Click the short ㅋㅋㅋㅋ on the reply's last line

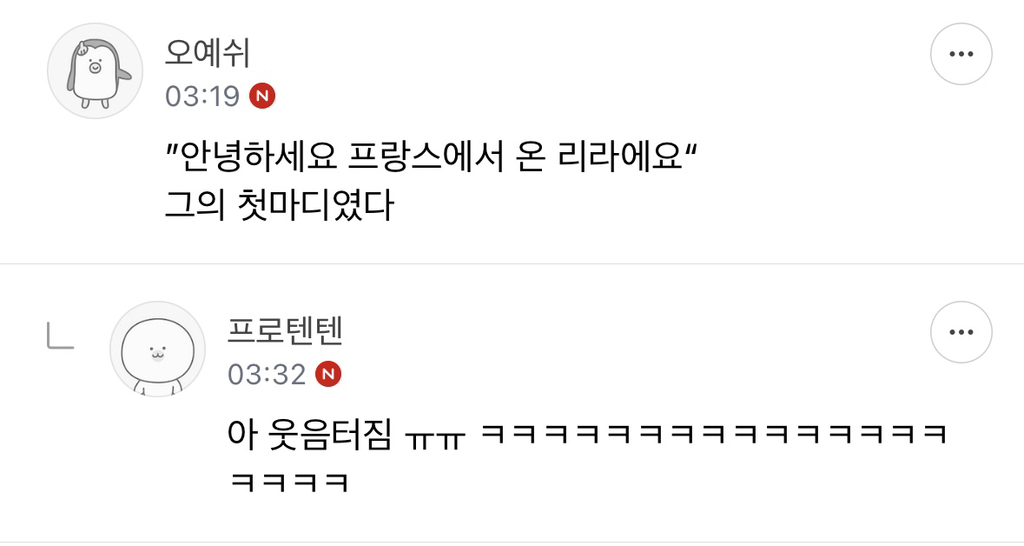[x=290, y=482]
